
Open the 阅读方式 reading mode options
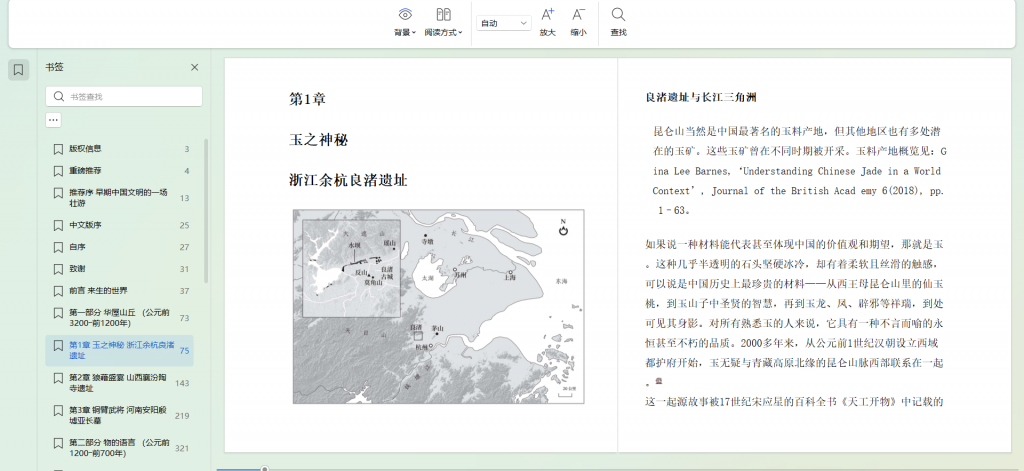pos(443,22)
